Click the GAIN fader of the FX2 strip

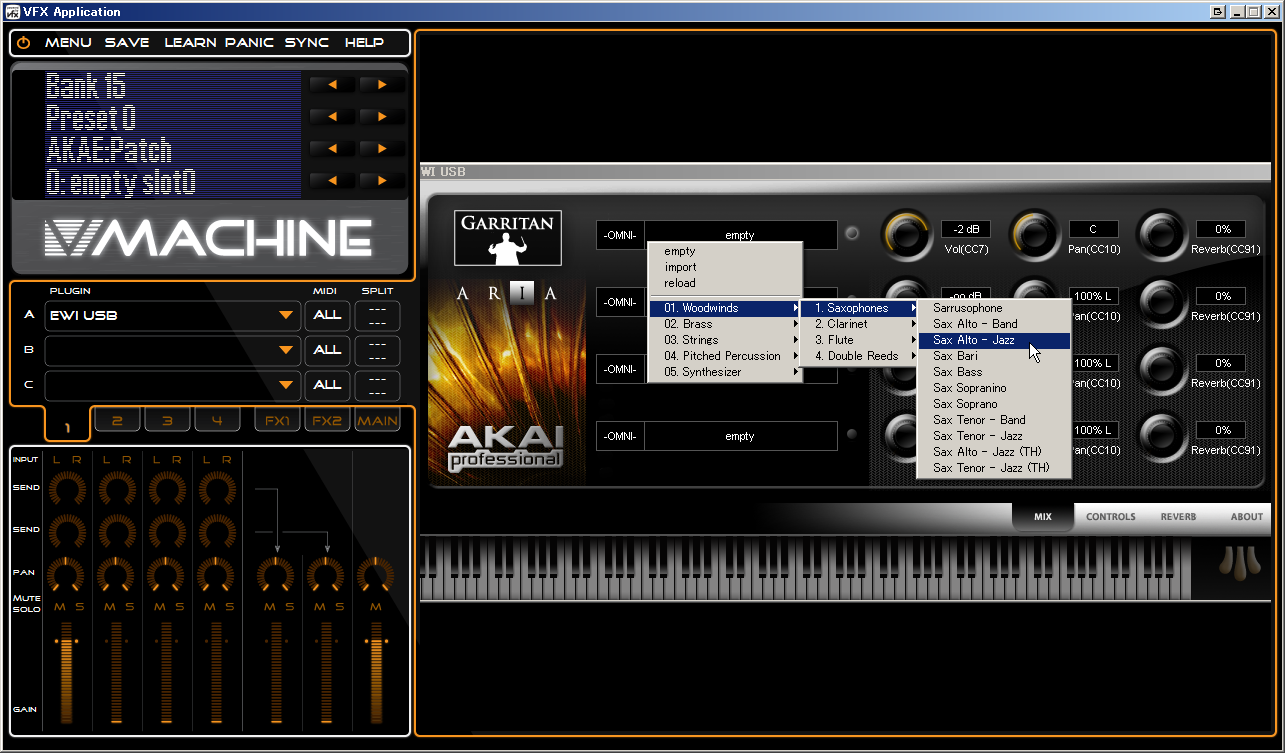pos(327,672)
